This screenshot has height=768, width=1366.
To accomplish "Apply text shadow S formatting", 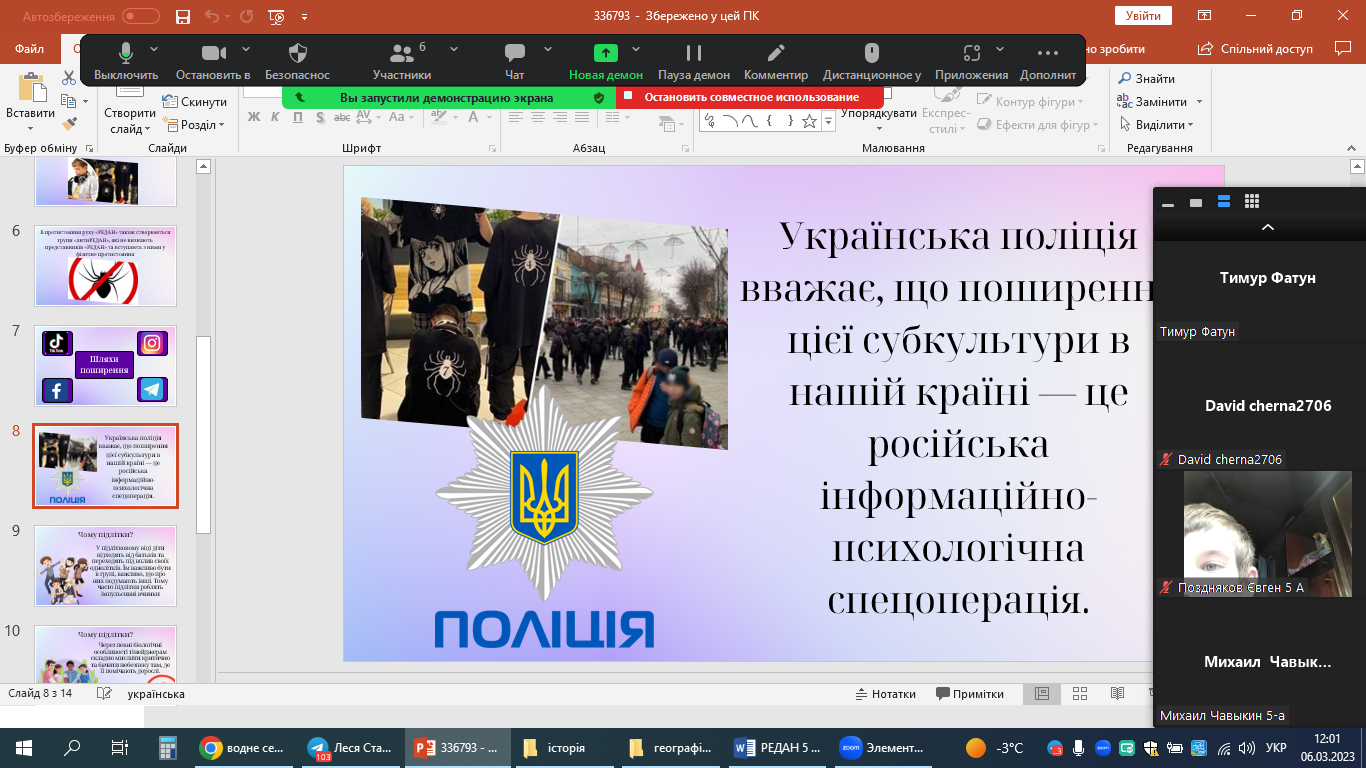I will pos(320,117).
